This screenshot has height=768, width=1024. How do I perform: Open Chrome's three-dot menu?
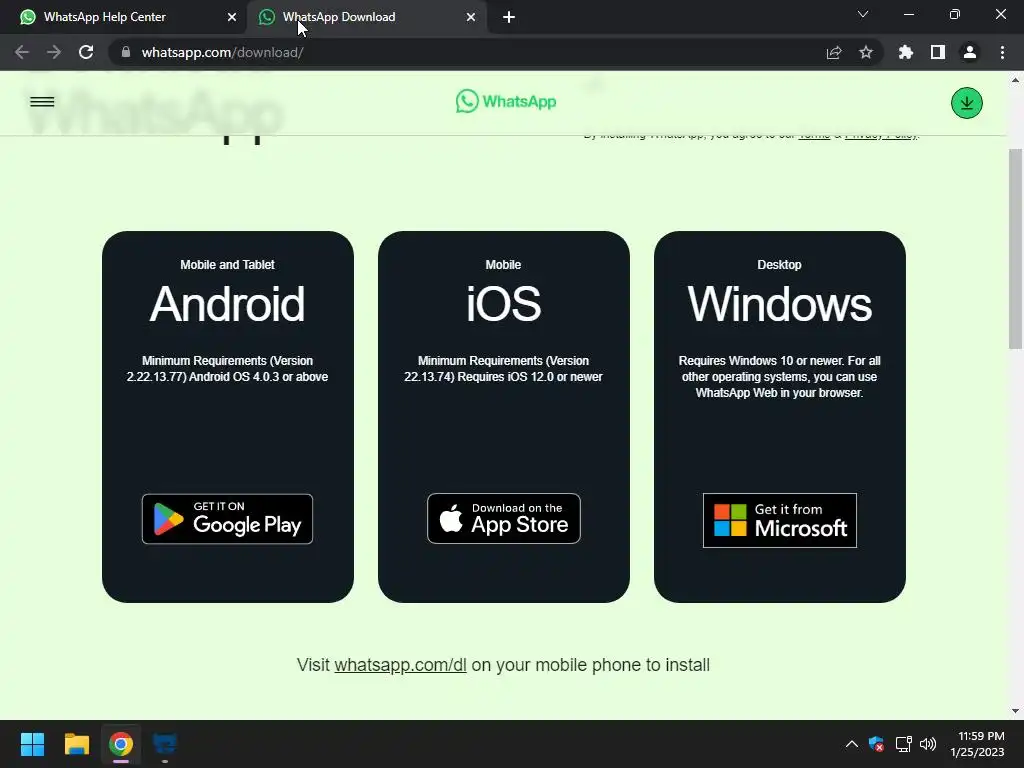tap(1002, 52)
